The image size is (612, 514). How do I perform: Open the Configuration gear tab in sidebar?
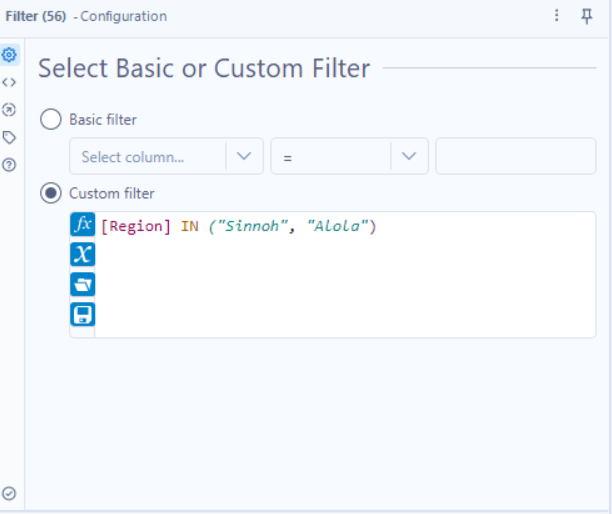click(x=10, y=54)
